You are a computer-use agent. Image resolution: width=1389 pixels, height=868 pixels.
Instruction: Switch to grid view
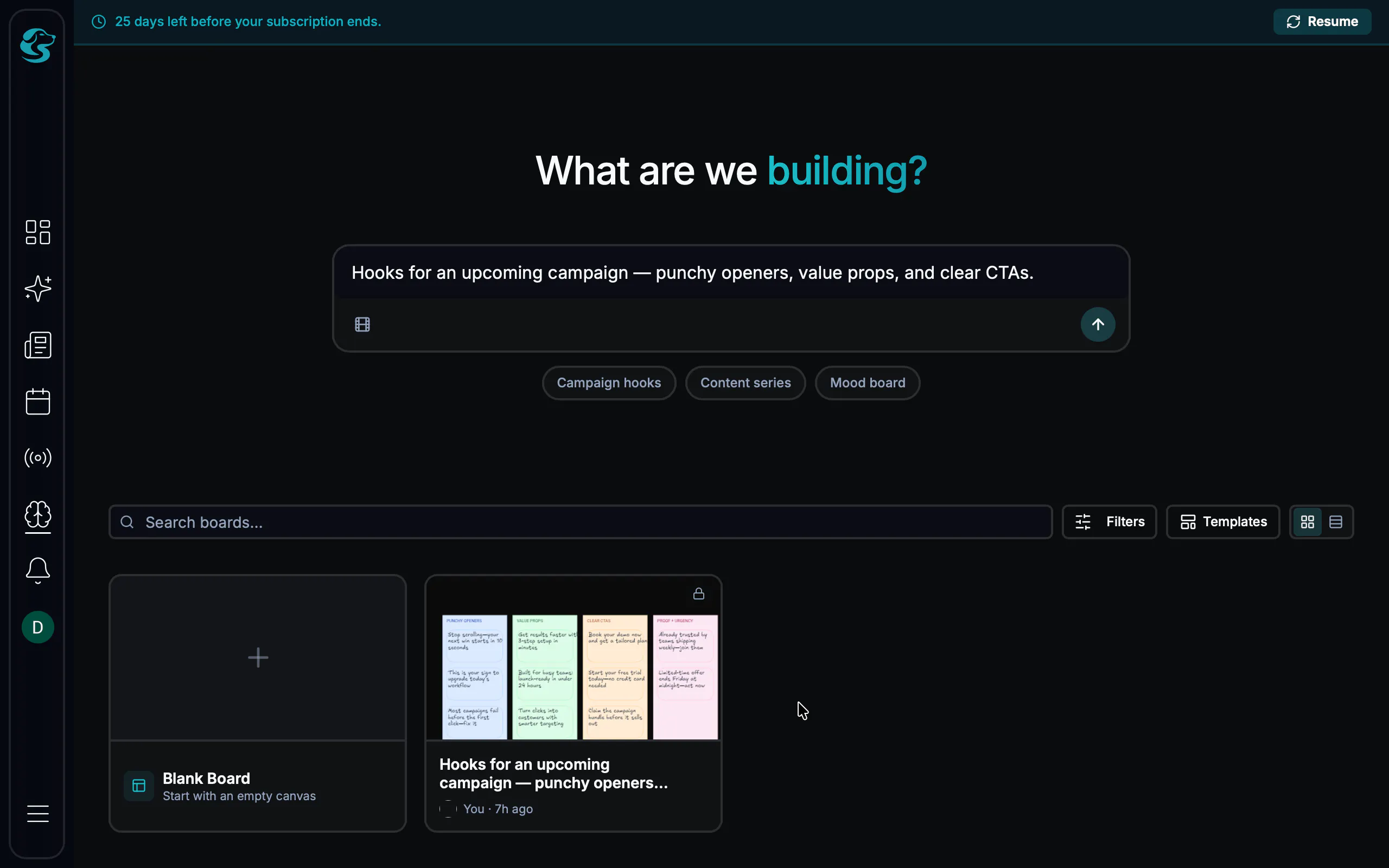(1308, 522)
